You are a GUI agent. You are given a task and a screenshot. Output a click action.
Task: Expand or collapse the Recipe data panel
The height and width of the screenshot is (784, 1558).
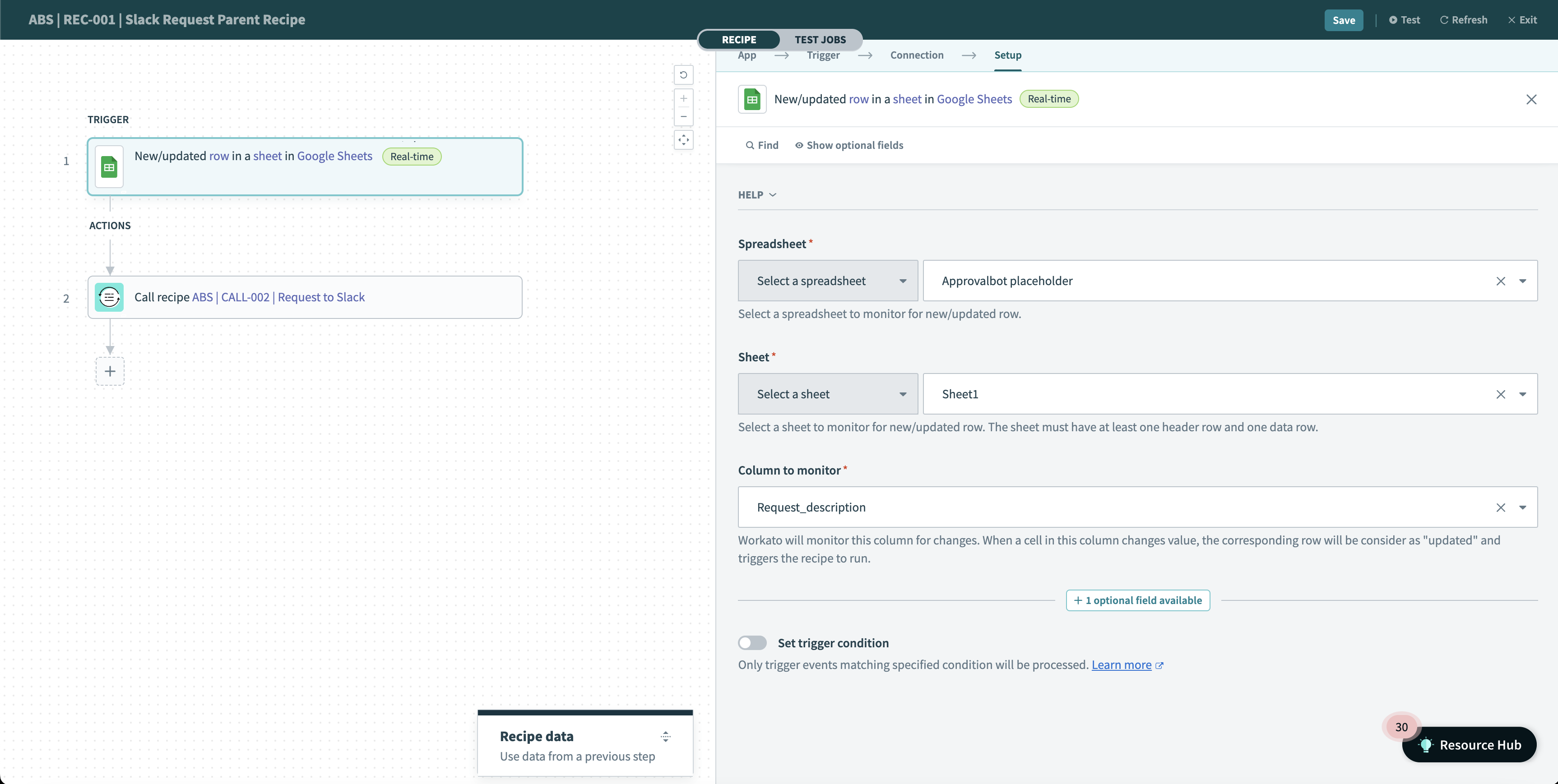[665, 736]
